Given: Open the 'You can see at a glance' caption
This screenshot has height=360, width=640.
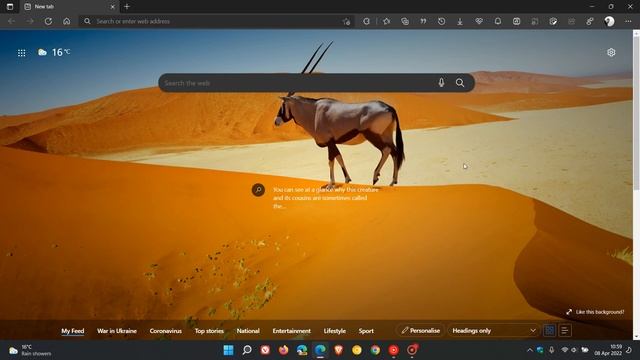Looking at the screenshot, I should coord(326,198).
